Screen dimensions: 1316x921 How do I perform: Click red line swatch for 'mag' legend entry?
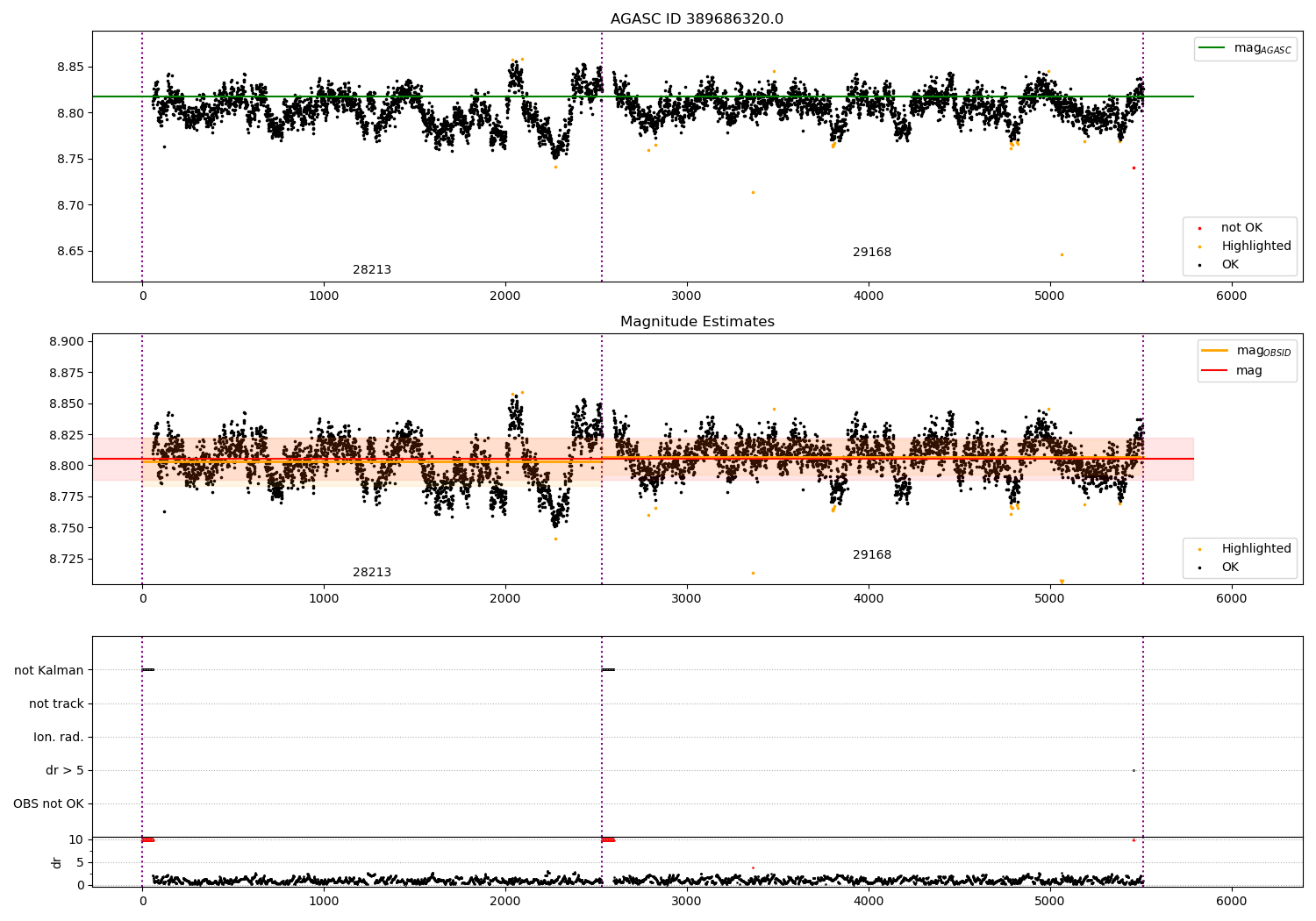pos(1214,370)
